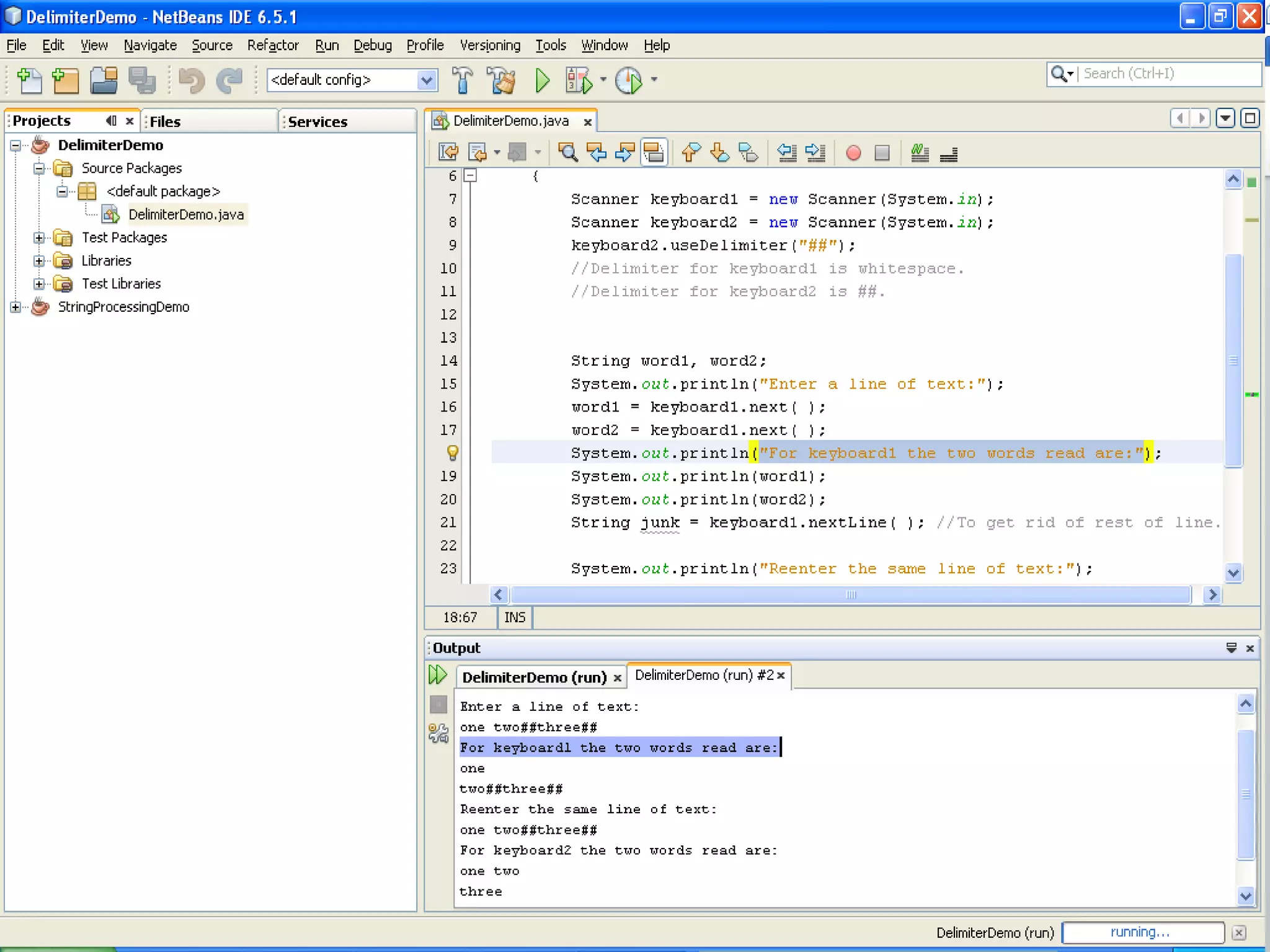Click the editor horizontal scrollbar thumb
1270x952 pixels.
pos(851,595)
